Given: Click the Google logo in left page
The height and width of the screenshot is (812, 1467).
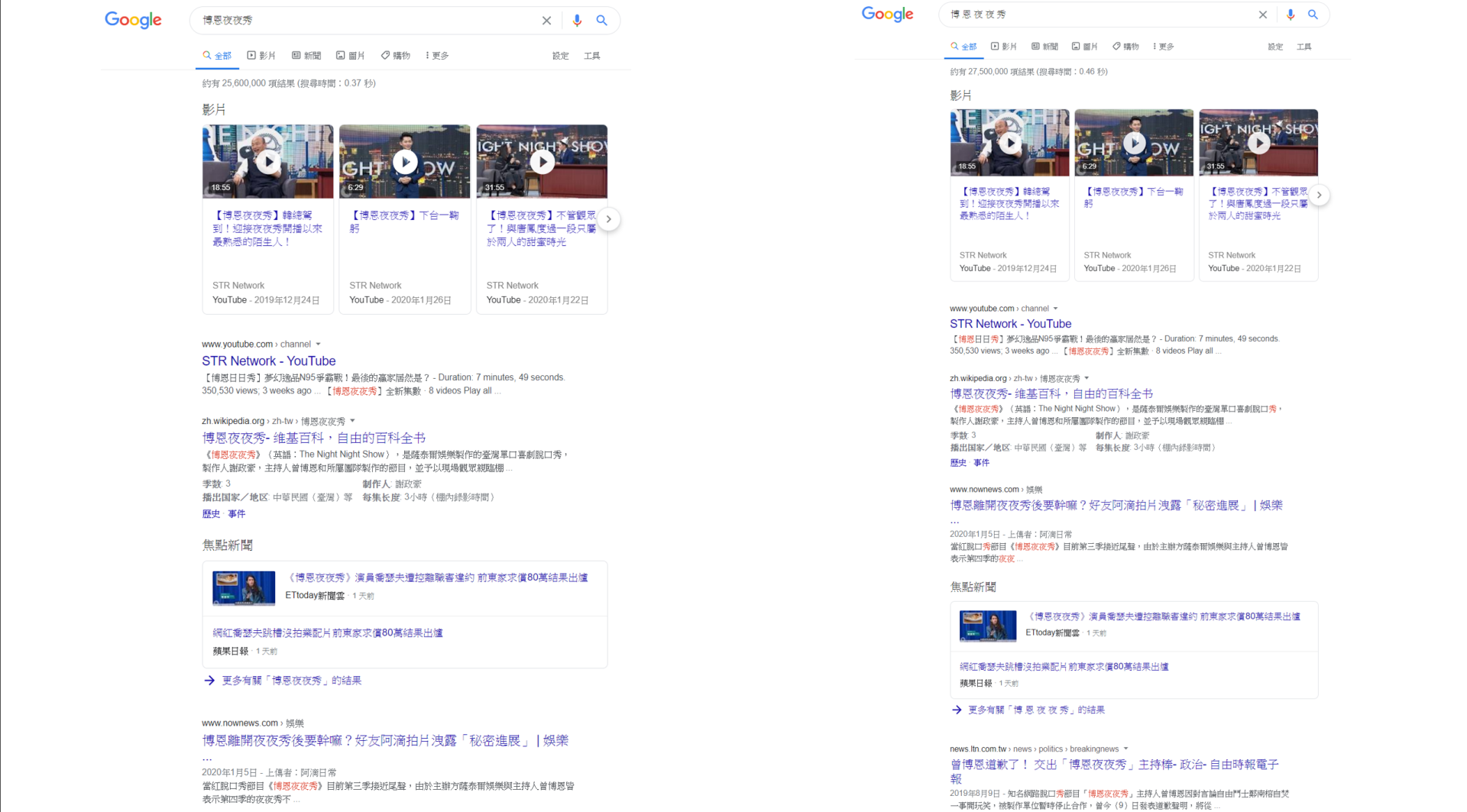Looking at the screenshot, I should [x=133, y=21].
